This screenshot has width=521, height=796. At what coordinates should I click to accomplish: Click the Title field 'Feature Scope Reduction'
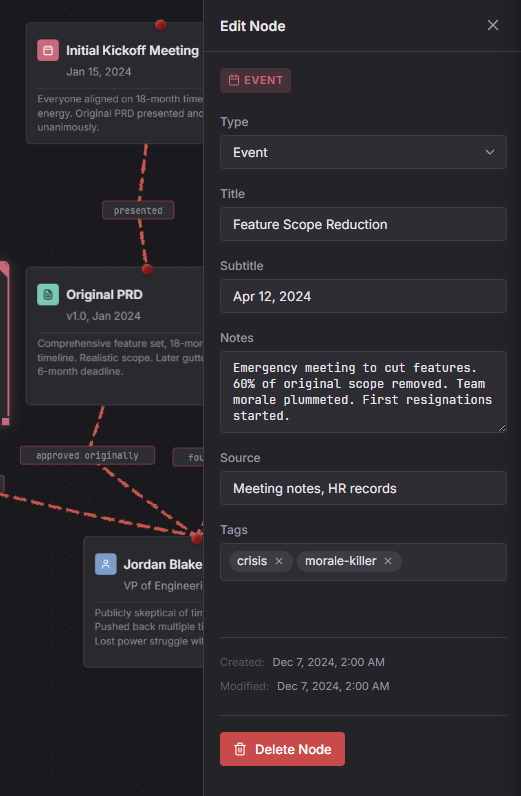coord(363,224)
